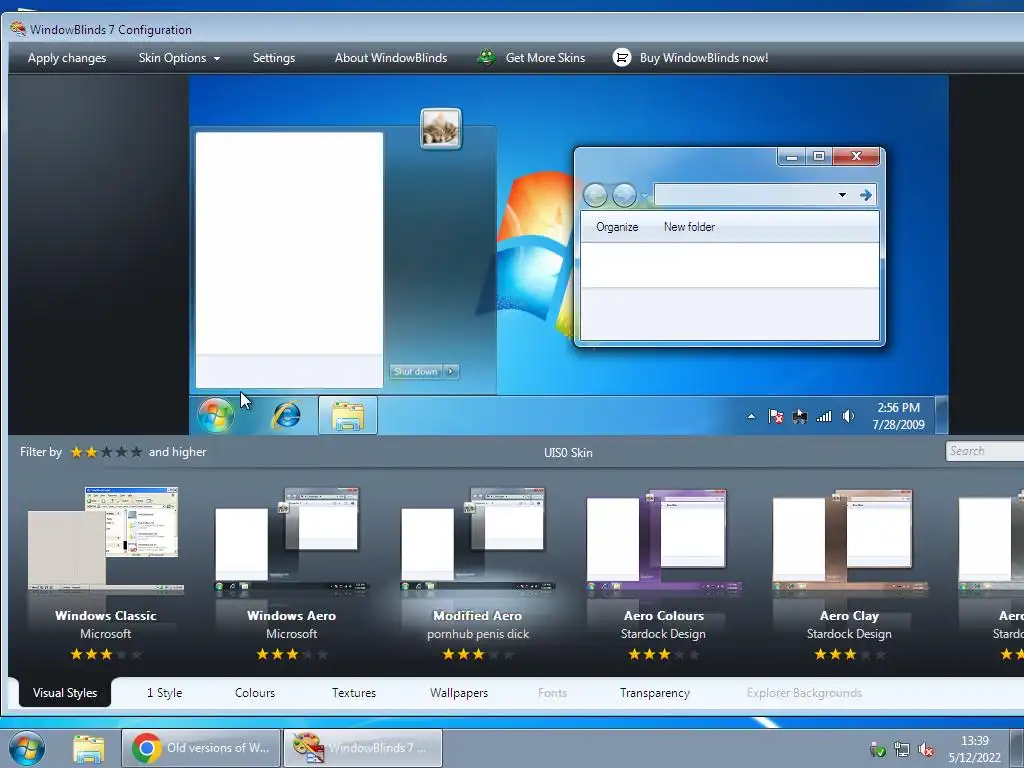Switch to the Wallpapers tab

(x=458, y=693)
